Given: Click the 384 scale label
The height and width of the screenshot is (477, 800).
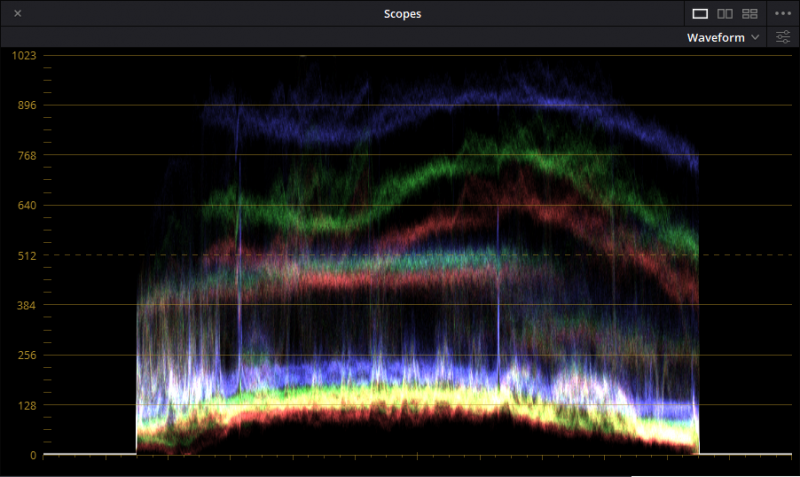Looking at the screenshot, I should click(x=27, y=306).
